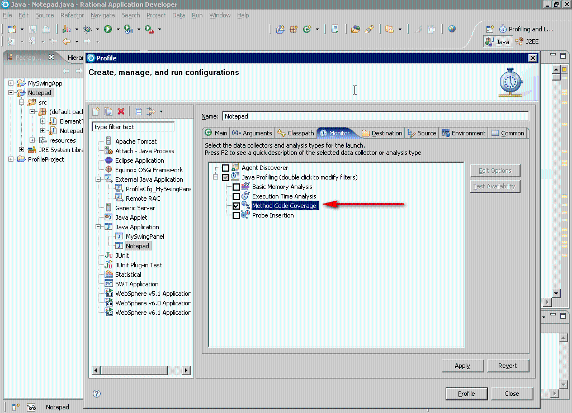572x413 pixels.
Task: Click the configuration list horizontal scrollbar
Action: click(141, 370)
